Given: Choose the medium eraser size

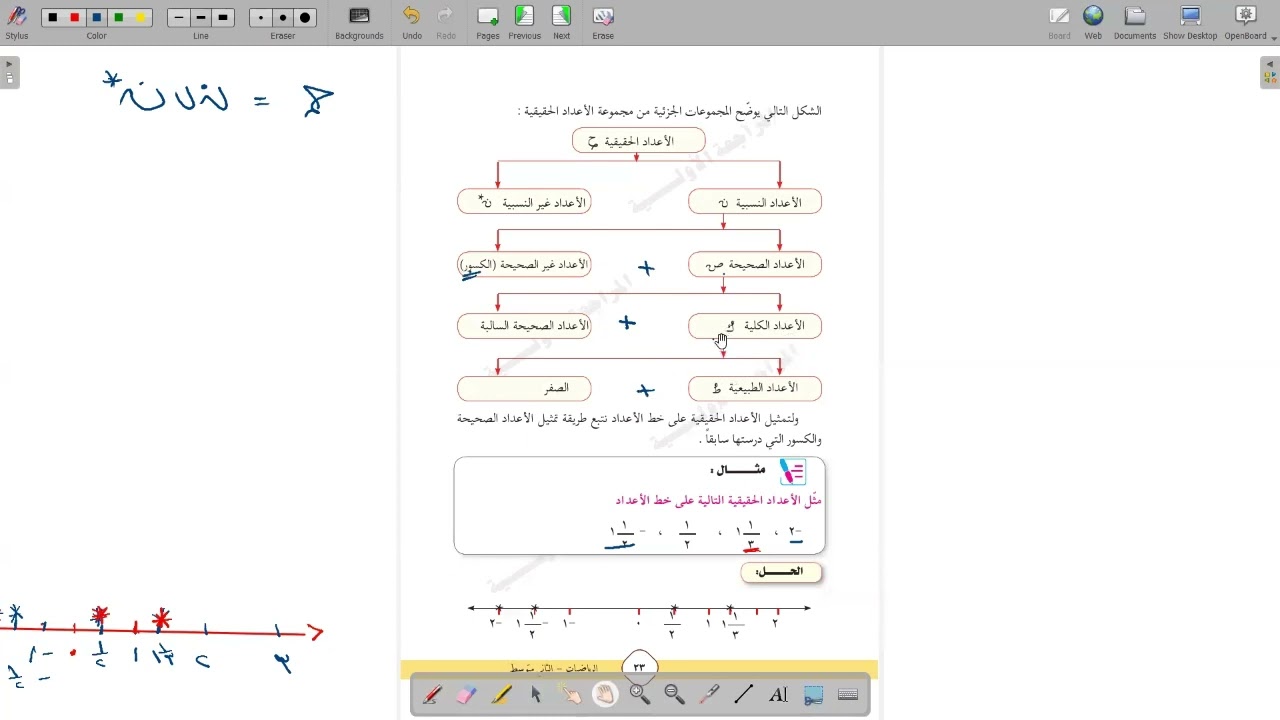Looking at the screenshot, I should tap(283, 17).
